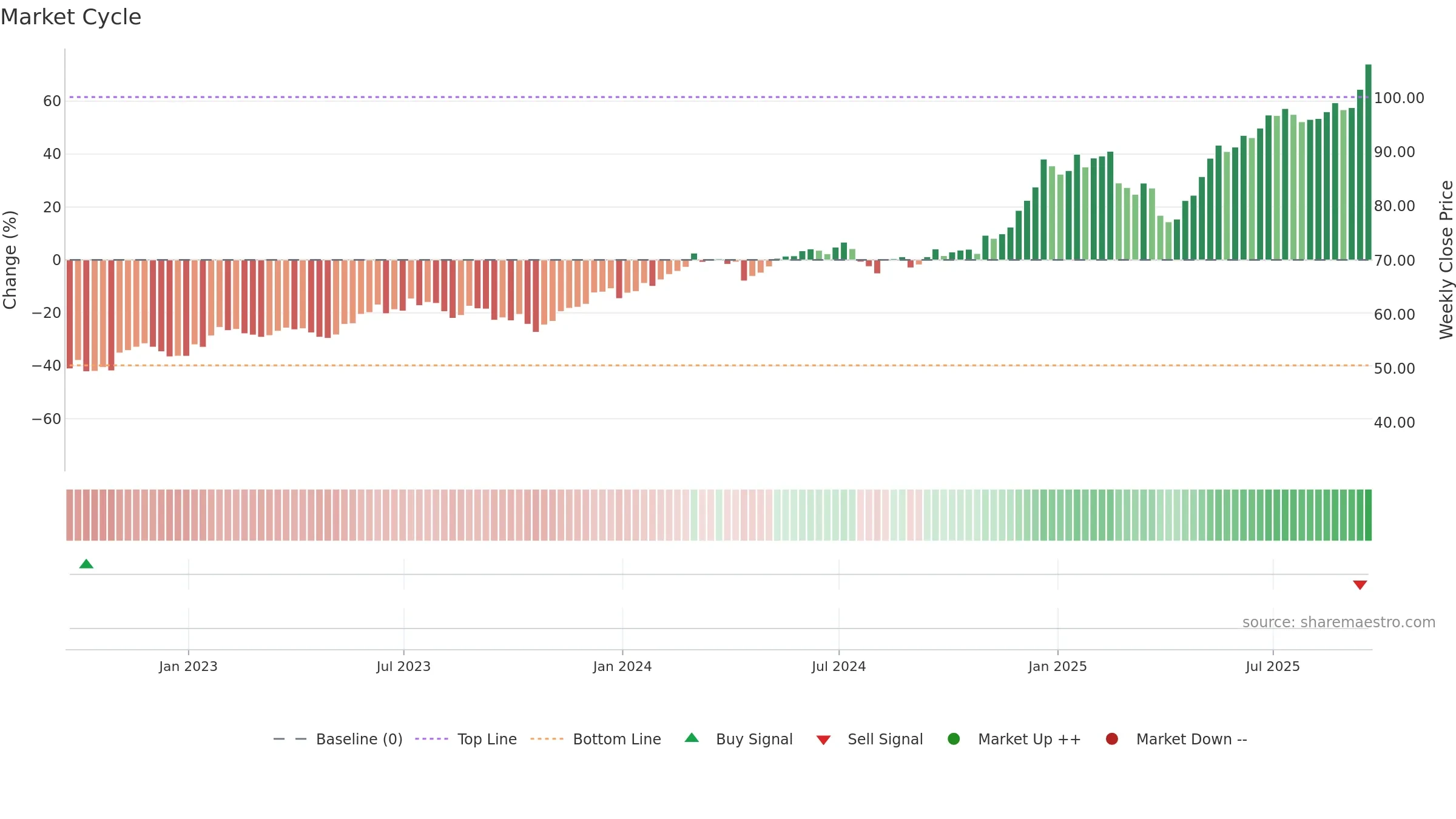The width and height of the screenshot is (1456, 819).
Task: Toggle the Buy Signal legend entry
Action: 738,739
